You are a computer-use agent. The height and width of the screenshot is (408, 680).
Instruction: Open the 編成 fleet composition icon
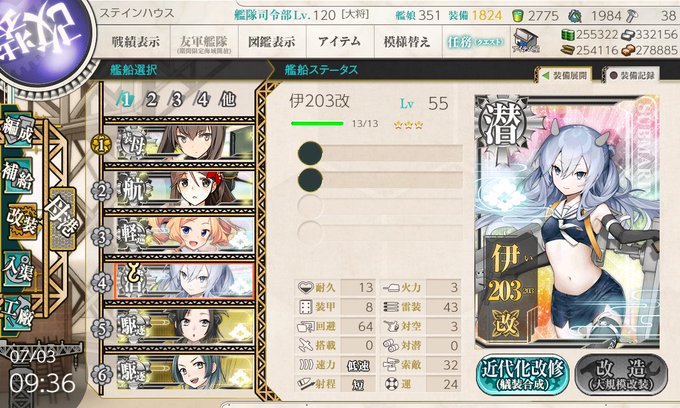point(17,131)
